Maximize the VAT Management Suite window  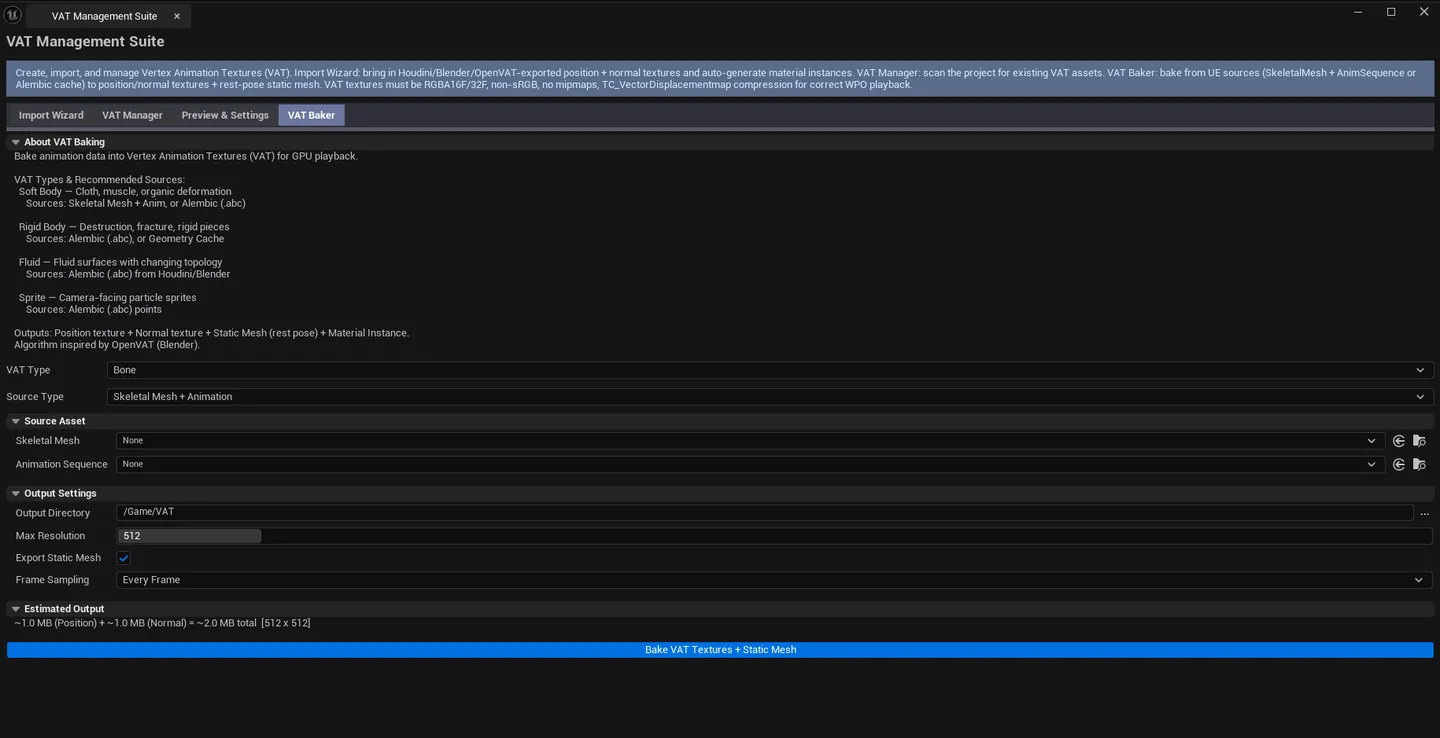(1391, 12)
